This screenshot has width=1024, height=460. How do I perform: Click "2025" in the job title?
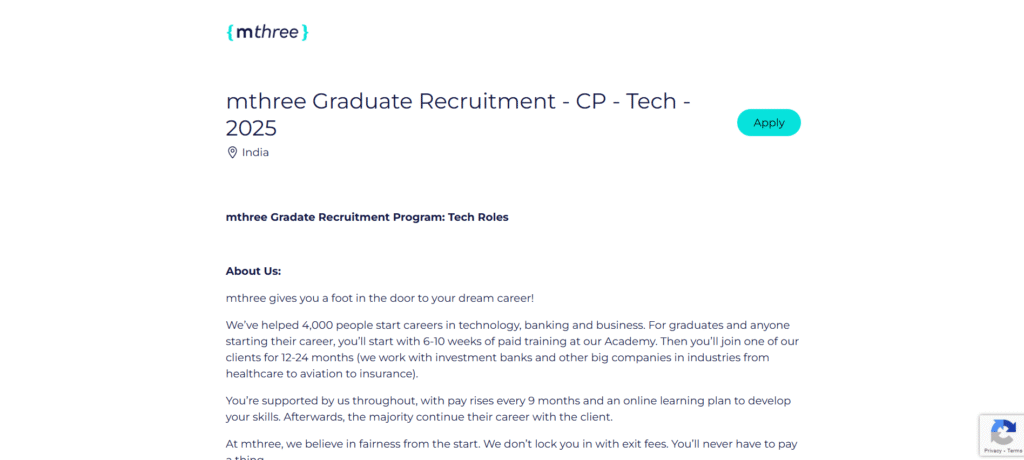click(x=251, y=129)
